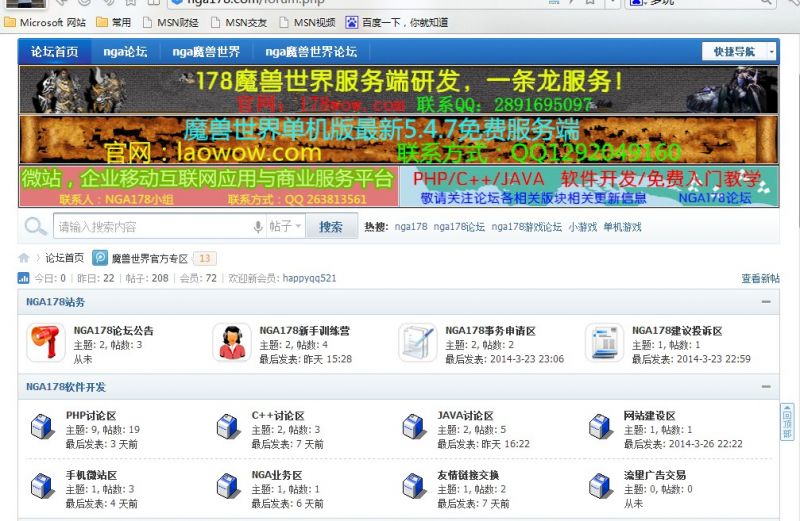
Task: Open the Microsoft 网站 bookmark folder
Action: pyautogui.click(x=45, y=22)
